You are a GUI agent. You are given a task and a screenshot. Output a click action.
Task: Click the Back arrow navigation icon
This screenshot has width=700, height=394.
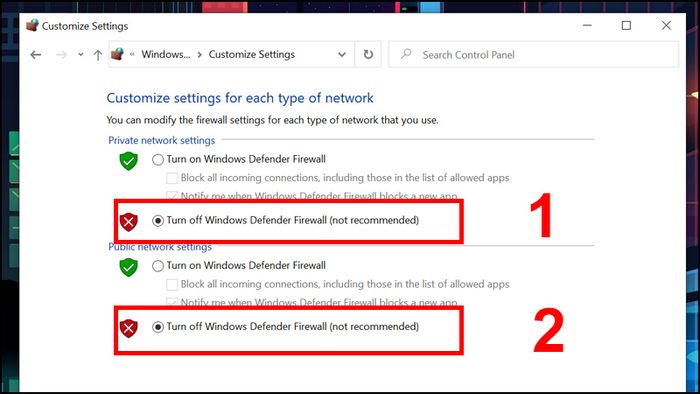pyautogui.click(x=36, y=55)
